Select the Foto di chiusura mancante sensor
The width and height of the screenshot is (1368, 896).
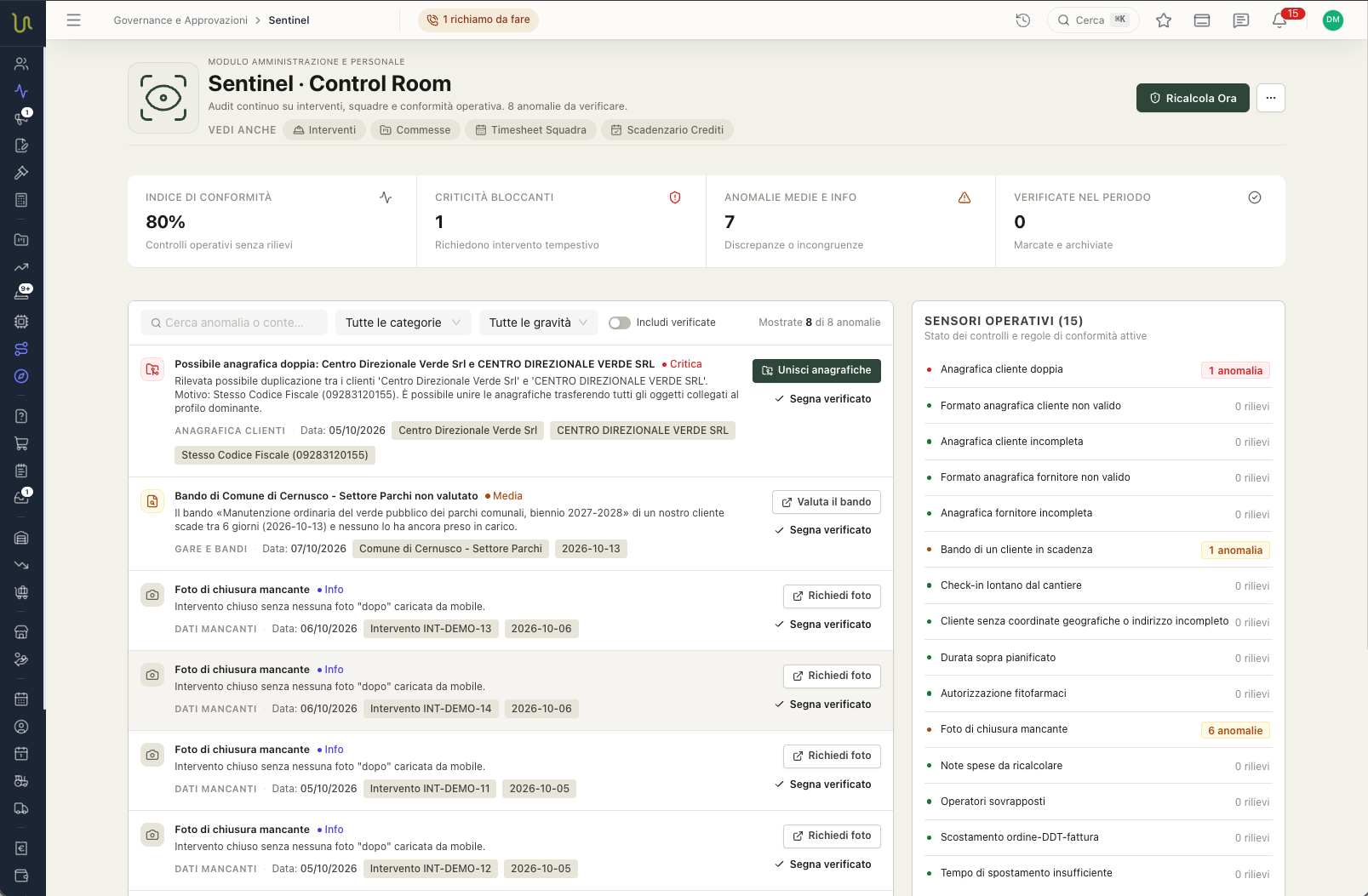pyautogui.click(x=1098, y=729)
